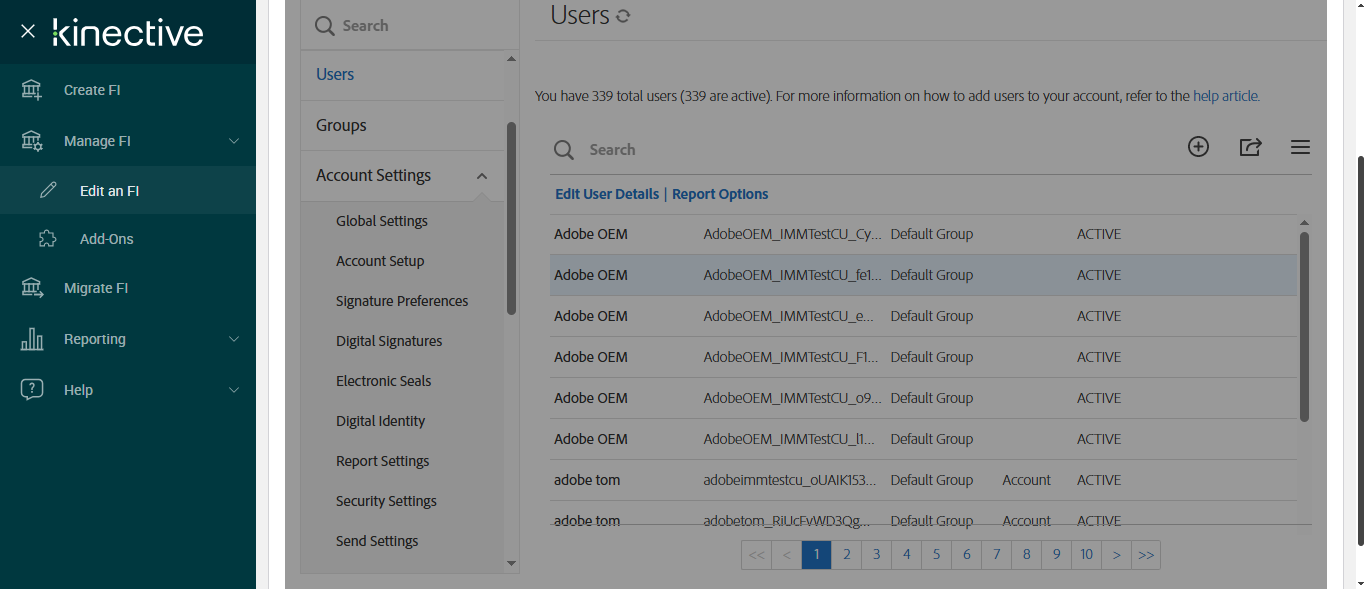Viewport: 1366px width, 589px height.
Task: Expand the Help menu
Action: pyautogui.click(x=234, y=390)
